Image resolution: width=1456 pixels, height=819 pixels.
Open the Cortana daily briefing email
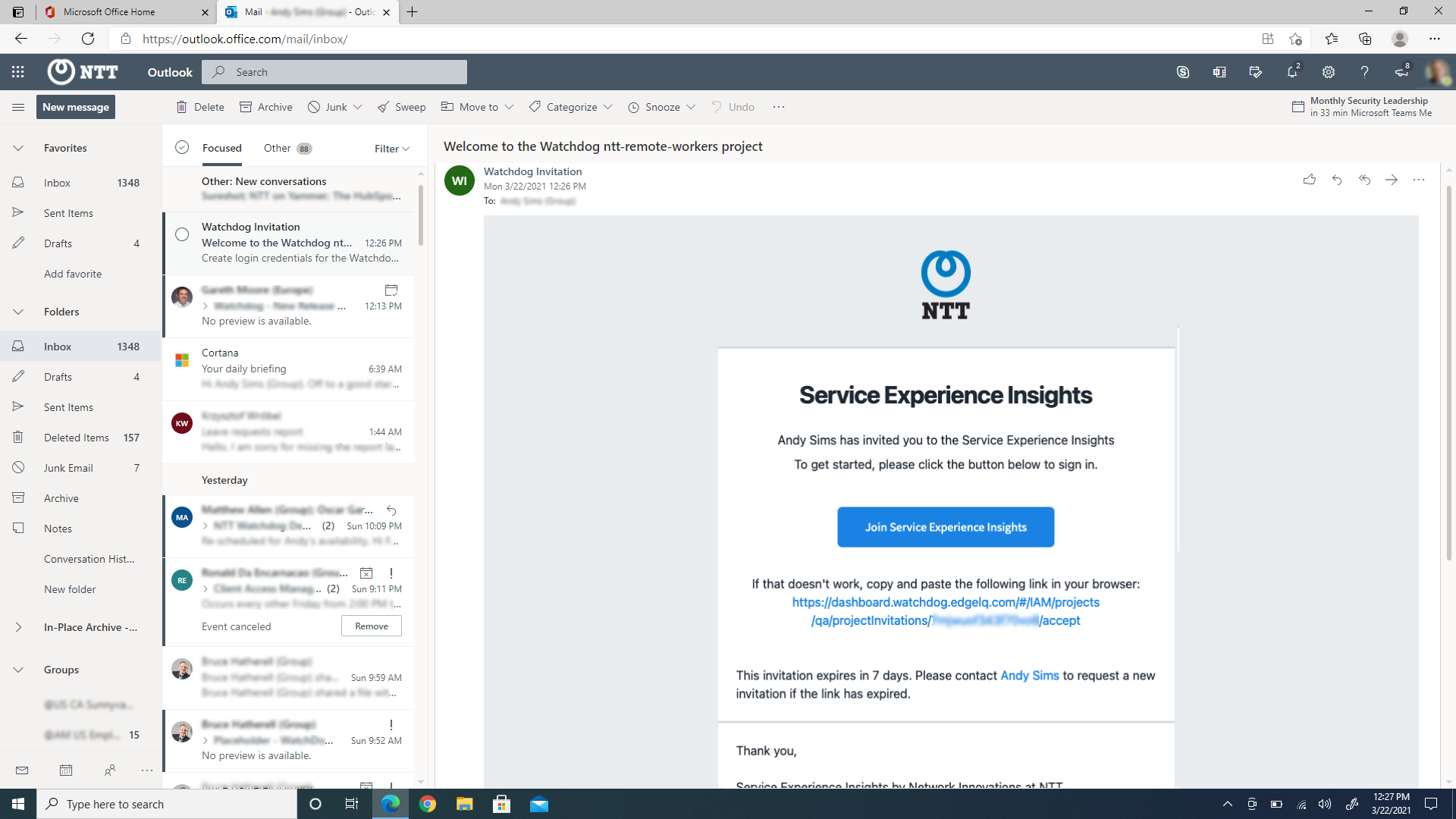[x=289, y=369]
